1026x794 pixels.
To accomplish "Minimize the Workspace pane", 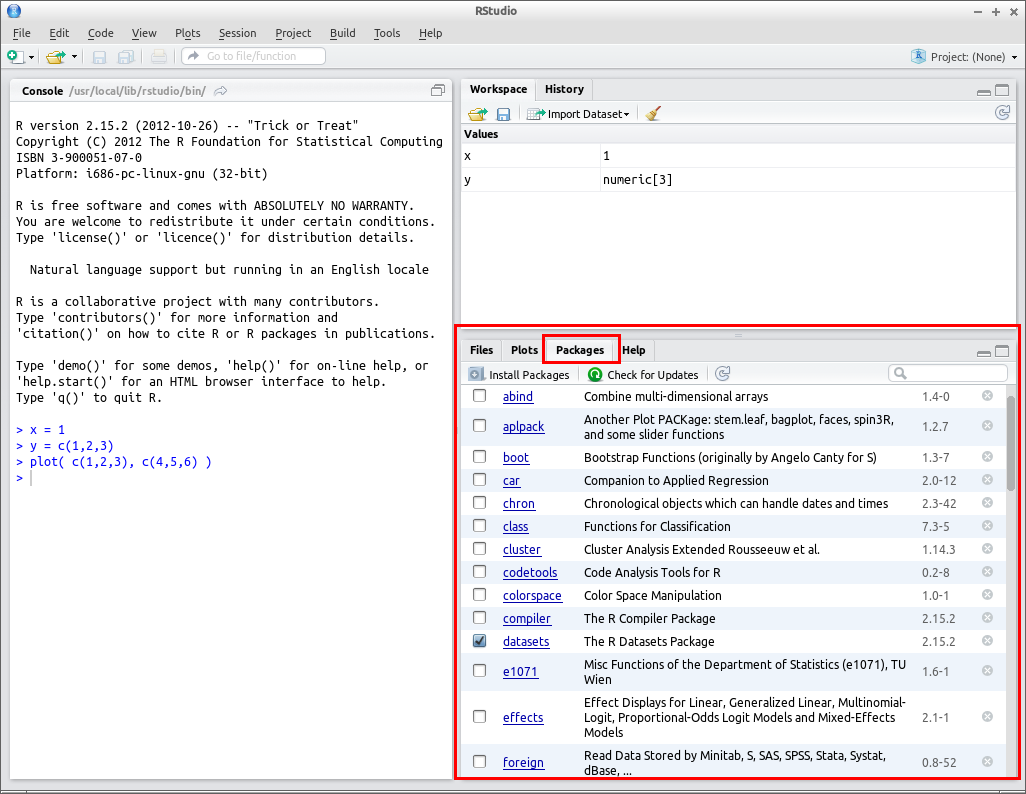I will [x=983, y=92].
